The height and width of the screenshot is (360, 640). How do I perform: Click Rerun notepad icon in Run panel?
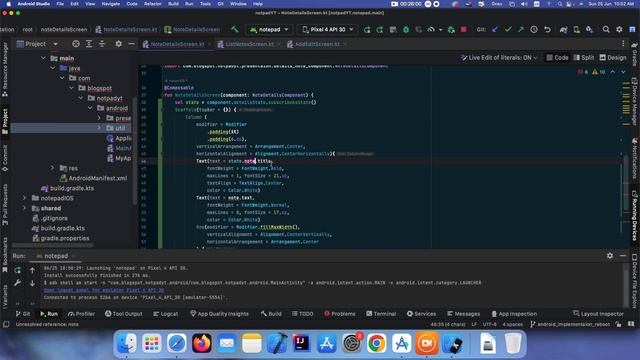tap(18, 270)
